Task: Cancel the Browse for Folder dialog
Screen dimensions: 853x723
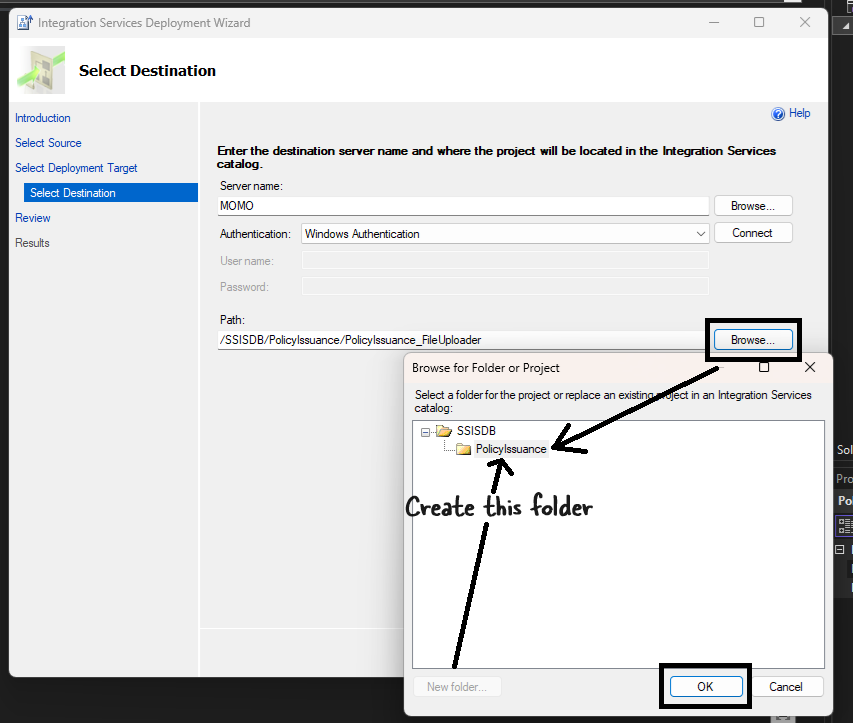Action: (786, 687)
